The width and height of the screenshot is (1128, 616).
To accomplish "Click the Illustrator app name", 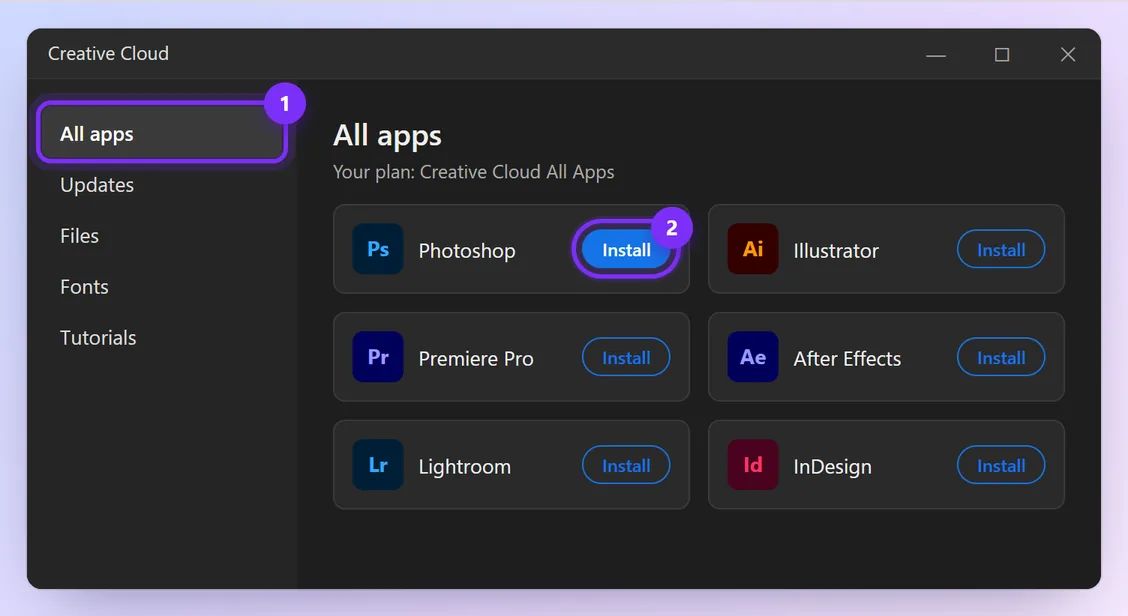I will coord(836,250).
